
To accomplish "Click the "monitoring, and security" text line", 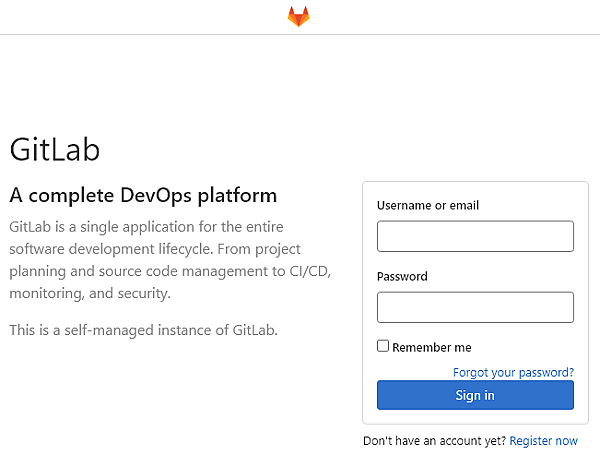I will click(x=90, y=294).
